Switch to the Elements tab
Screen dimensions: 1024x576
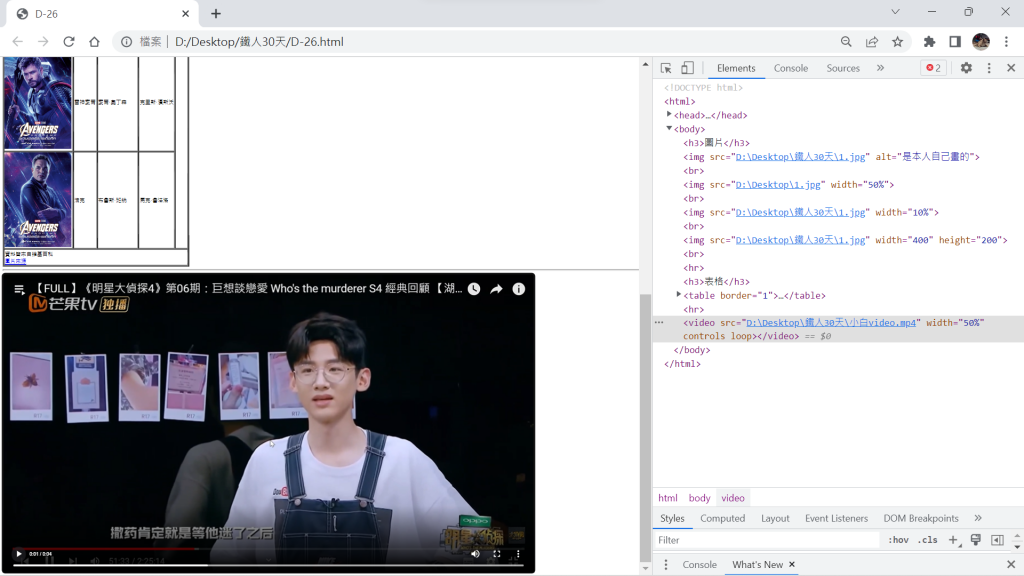click(x=736, y=68)
